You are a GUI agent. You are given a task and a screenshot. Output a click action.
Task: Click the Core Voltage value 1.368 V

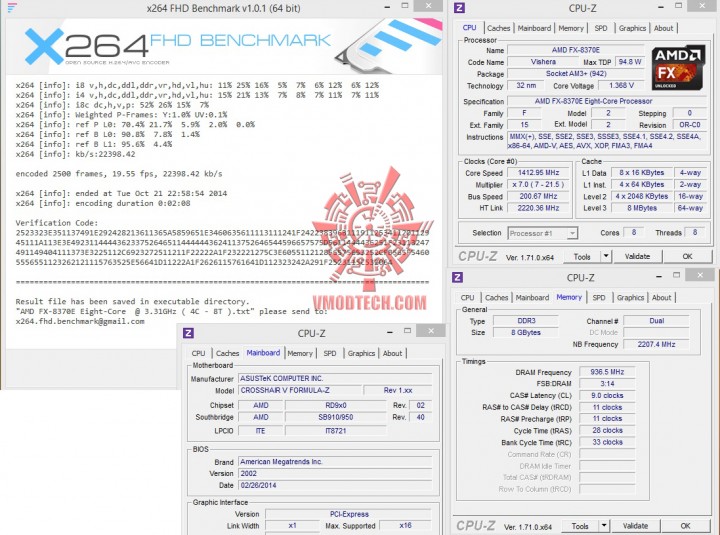pyautogui.click(x=622, y=85)
